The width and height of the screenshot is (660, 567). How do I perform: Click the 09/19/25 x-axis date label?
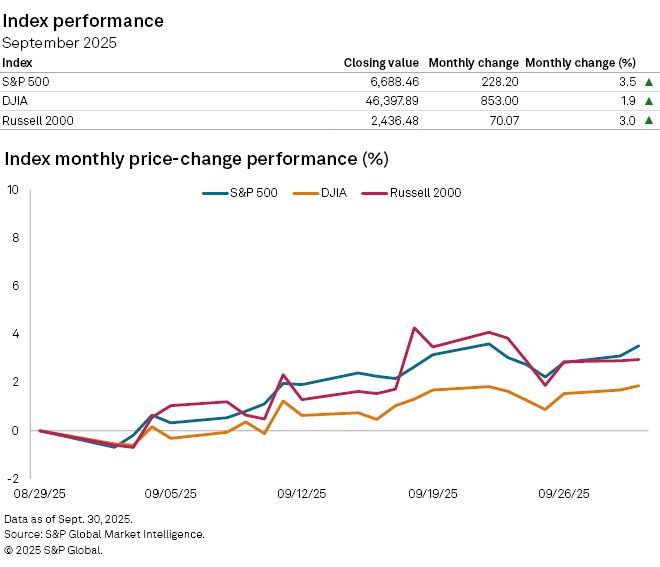433,493
